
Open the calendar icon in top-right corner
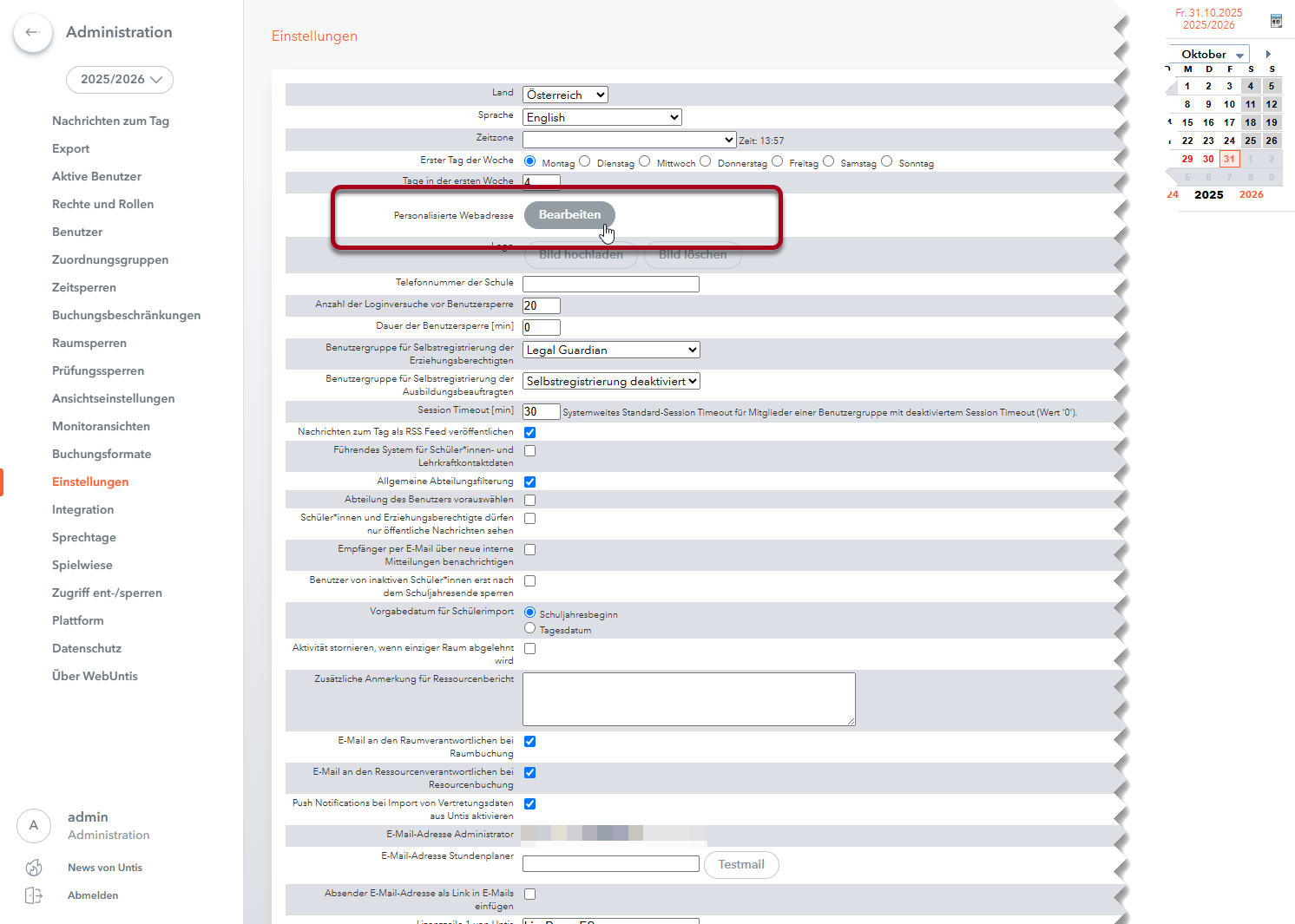click(x=1276, y=21)
